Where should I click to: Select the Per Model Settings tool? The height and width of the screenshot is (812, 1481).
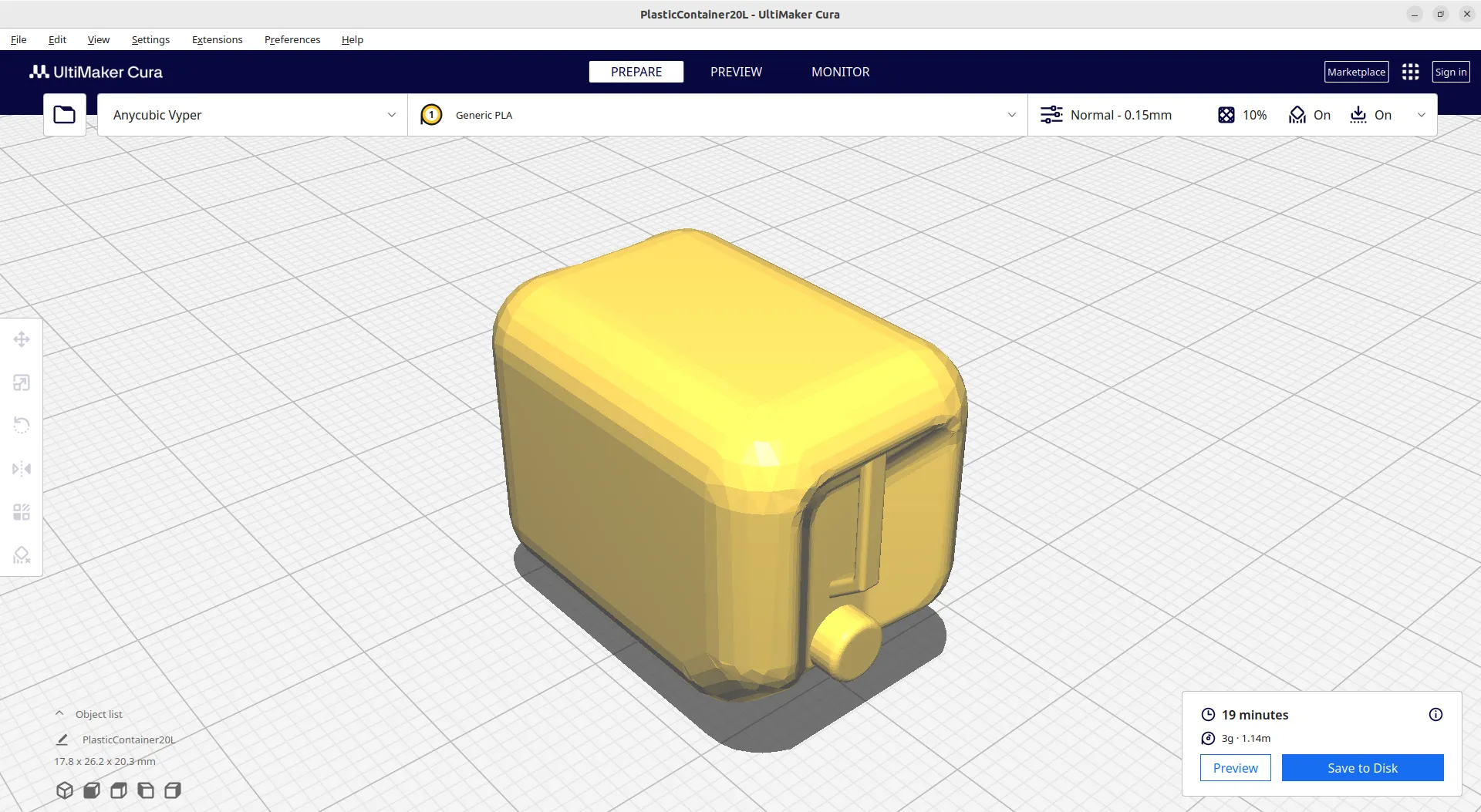(x=22, y=512)
